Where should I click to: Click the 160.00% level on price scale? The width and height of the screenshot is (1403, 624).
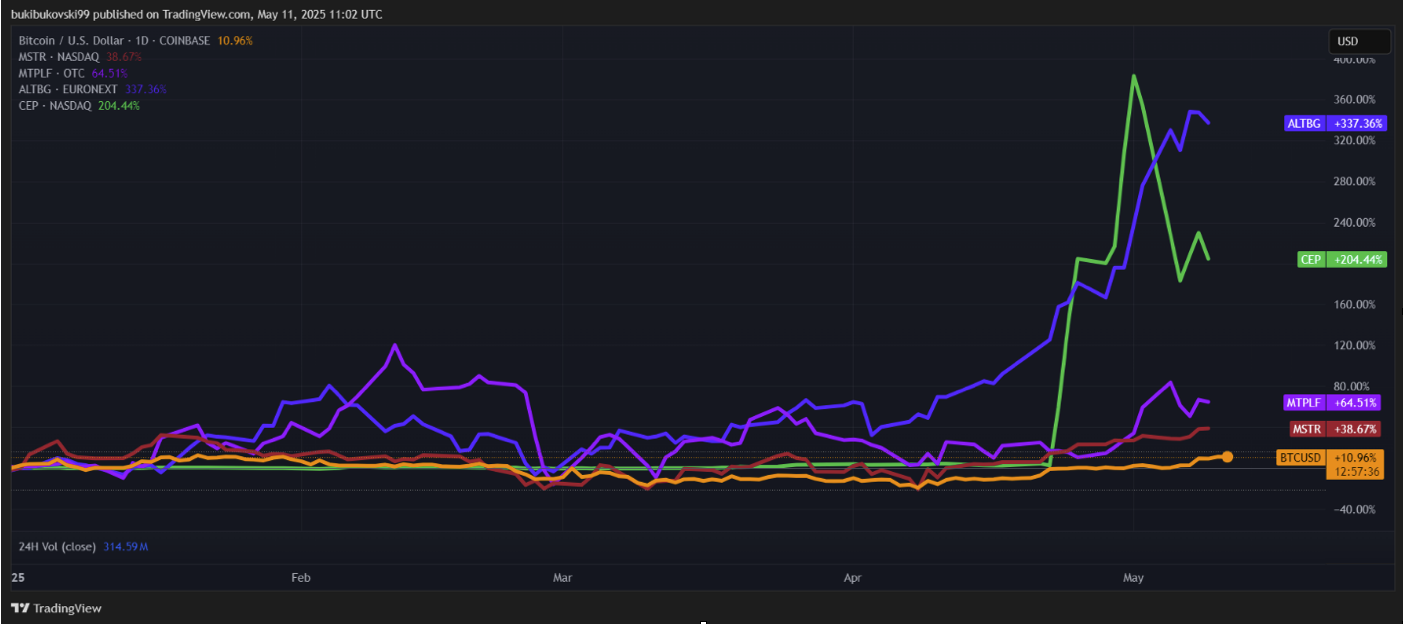click(x=1355, y=304)
